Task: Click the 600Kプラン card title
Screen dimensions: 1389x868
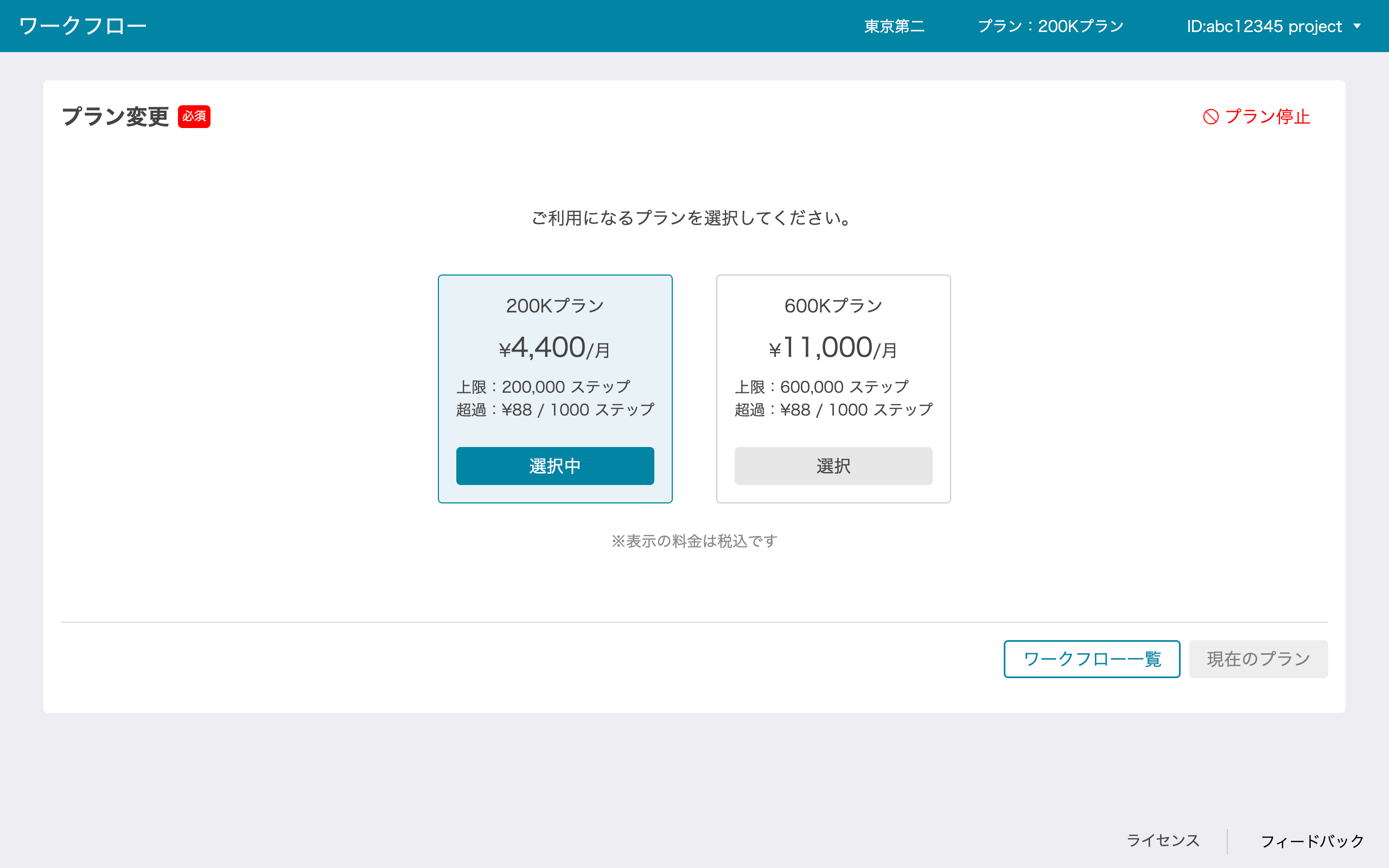Action: pos(833,305)
